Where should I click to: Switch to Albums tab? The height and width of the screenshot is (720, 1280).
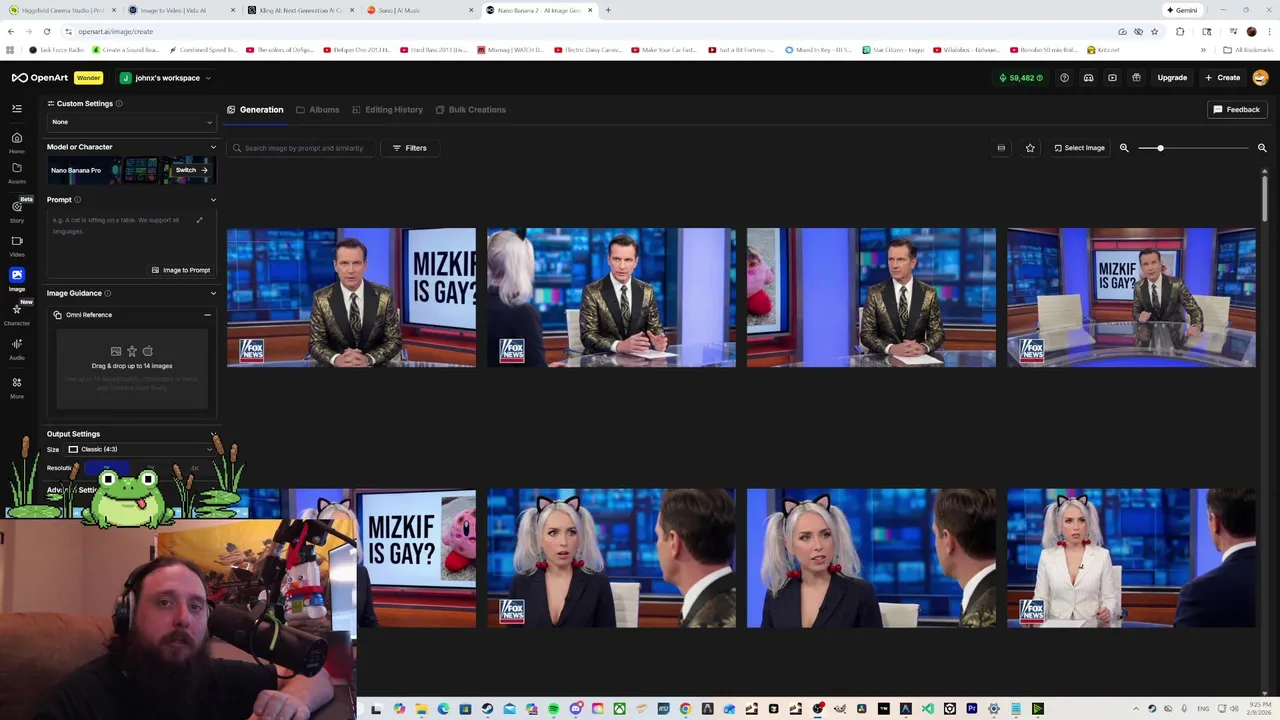[x=318, y=110]
